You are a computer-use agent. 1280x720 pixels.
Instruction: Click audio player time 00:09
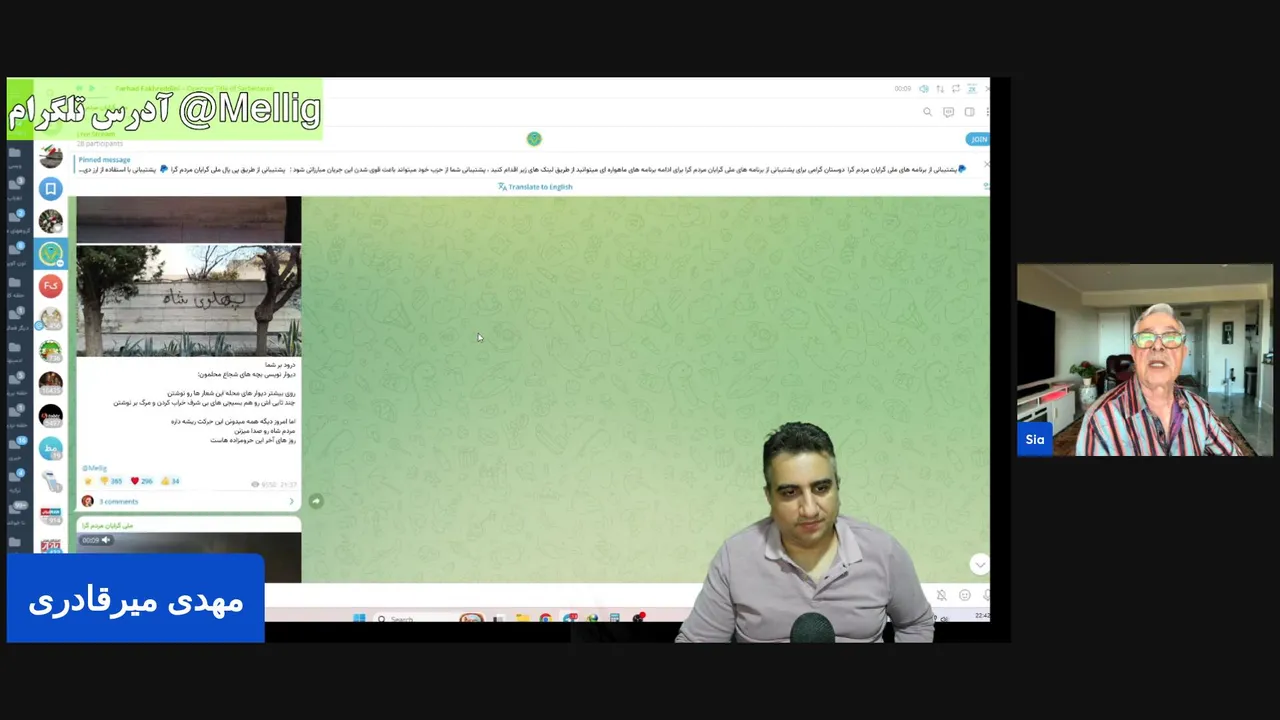point(903,89)
